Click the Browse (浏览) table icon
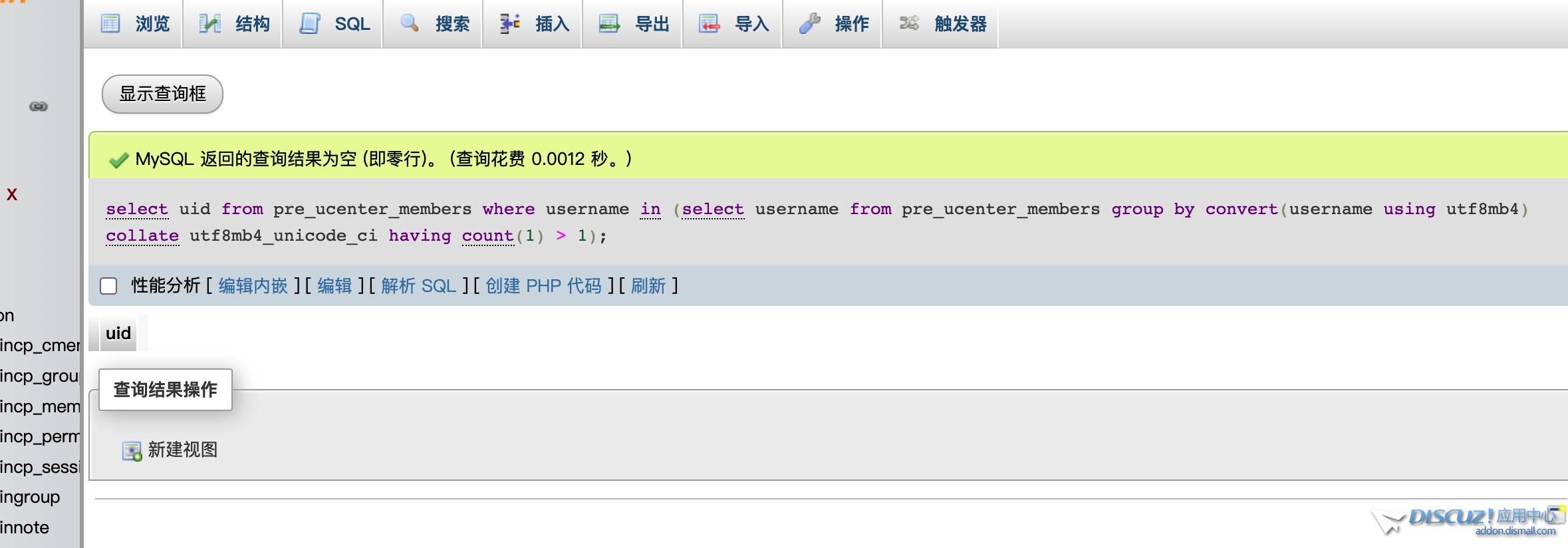1568x548 pixels. (110, 24)
